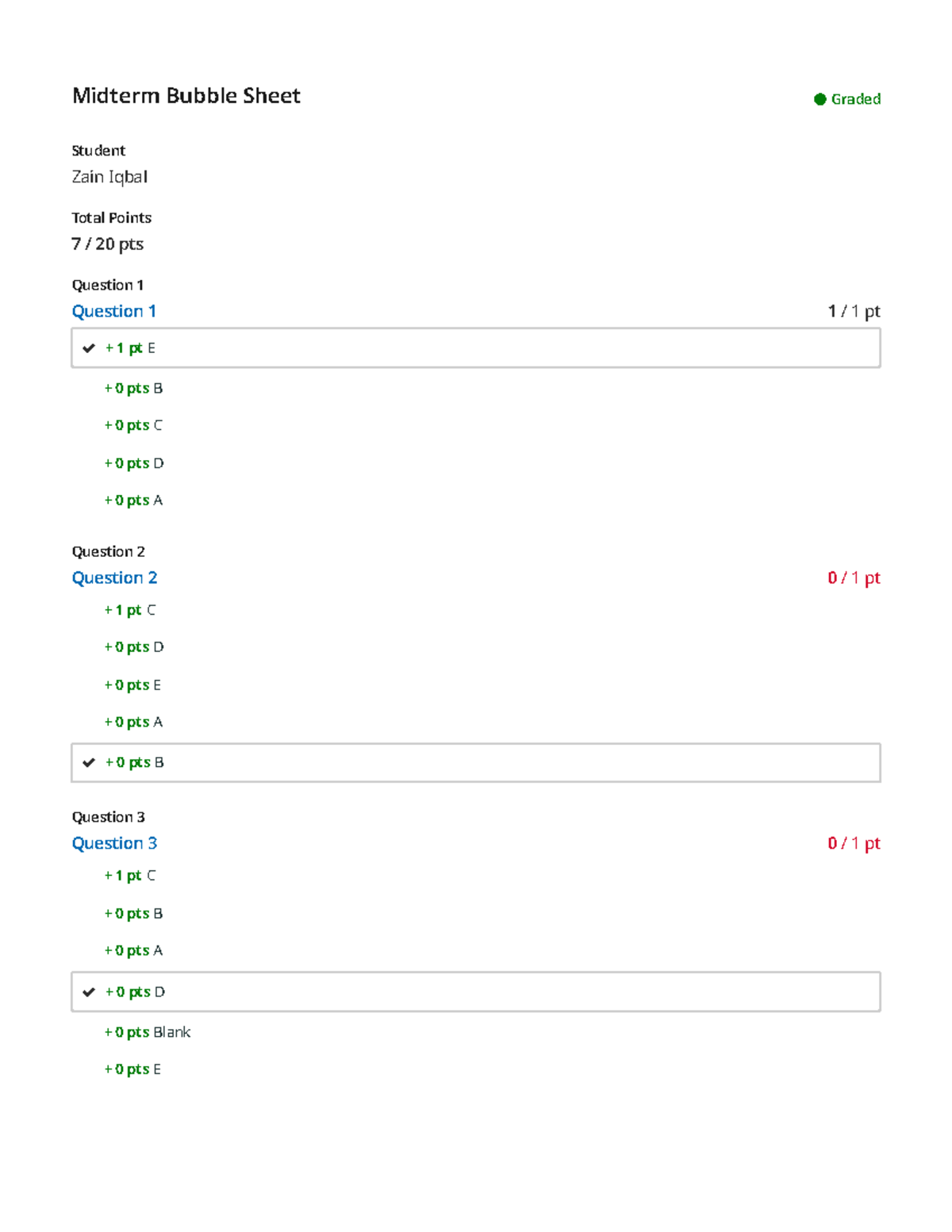Image resolution: width=952 pixels, height=1232 pixels.
Task: Select the +0 pts C option under Question 1
Action: point(133,425)
